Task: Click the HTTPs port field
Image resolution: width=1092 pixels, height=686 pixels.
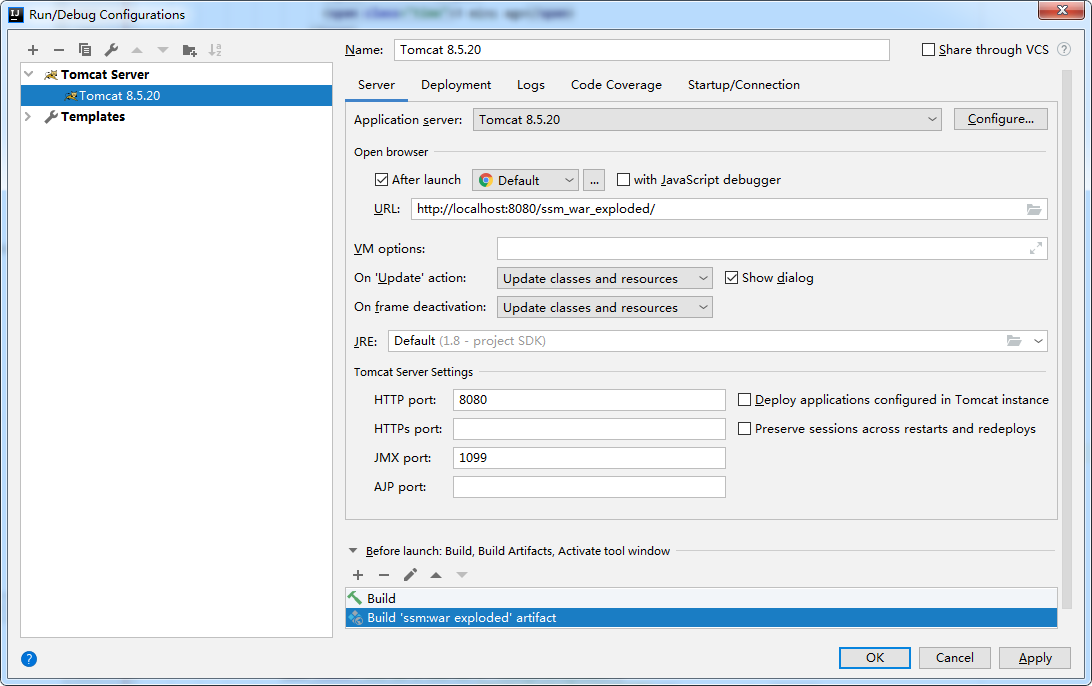Action: coord(589,429)
